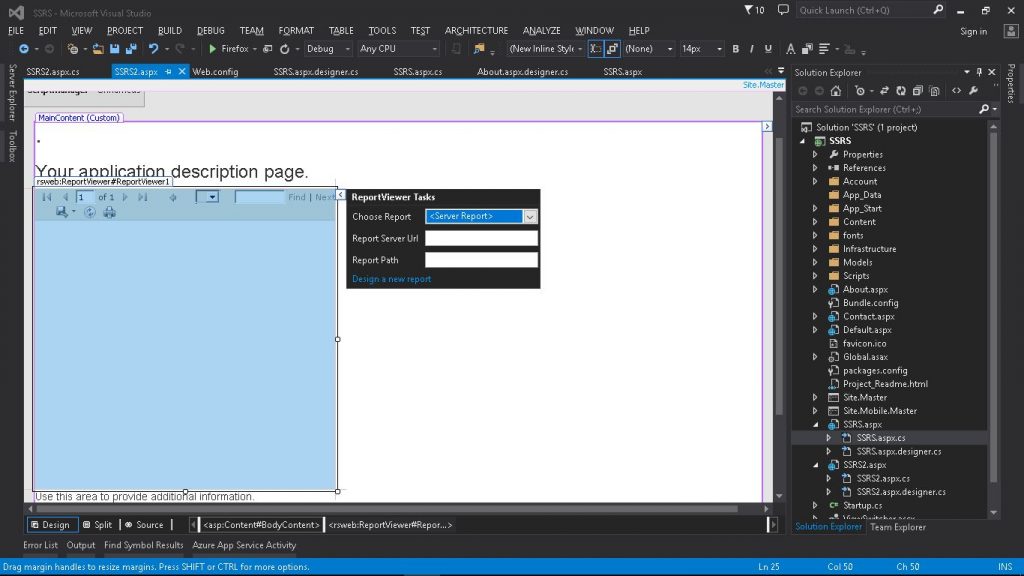This screenshot has height=576, width=1024.
Task: Click the Report Path field
Action: (x=481, y=260)
